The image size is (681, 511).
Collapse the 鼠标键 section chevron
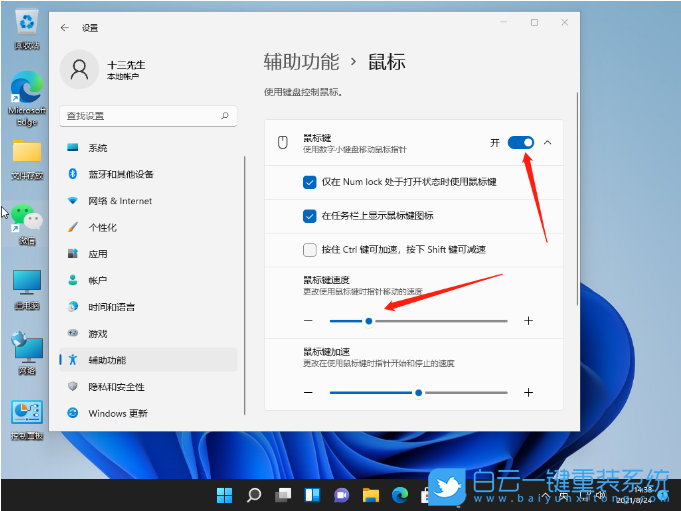pos(548,142)
